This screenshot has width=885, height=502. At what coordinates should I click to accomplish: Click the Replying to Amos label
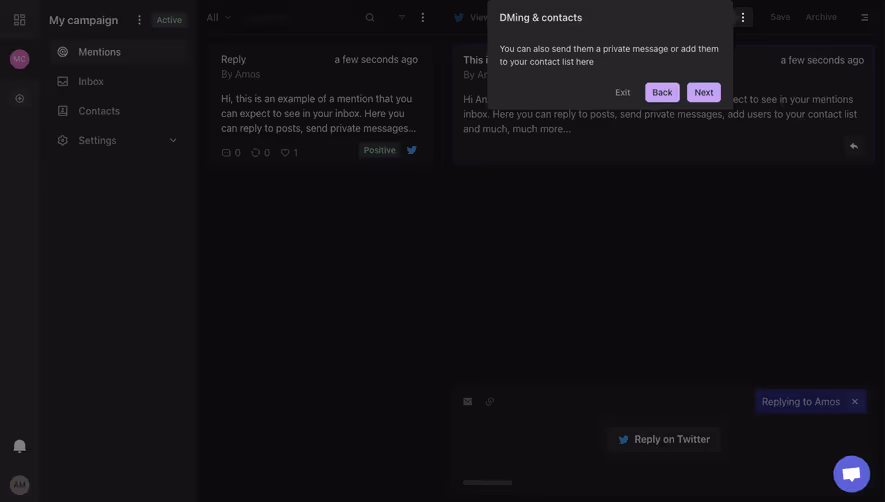800,401
